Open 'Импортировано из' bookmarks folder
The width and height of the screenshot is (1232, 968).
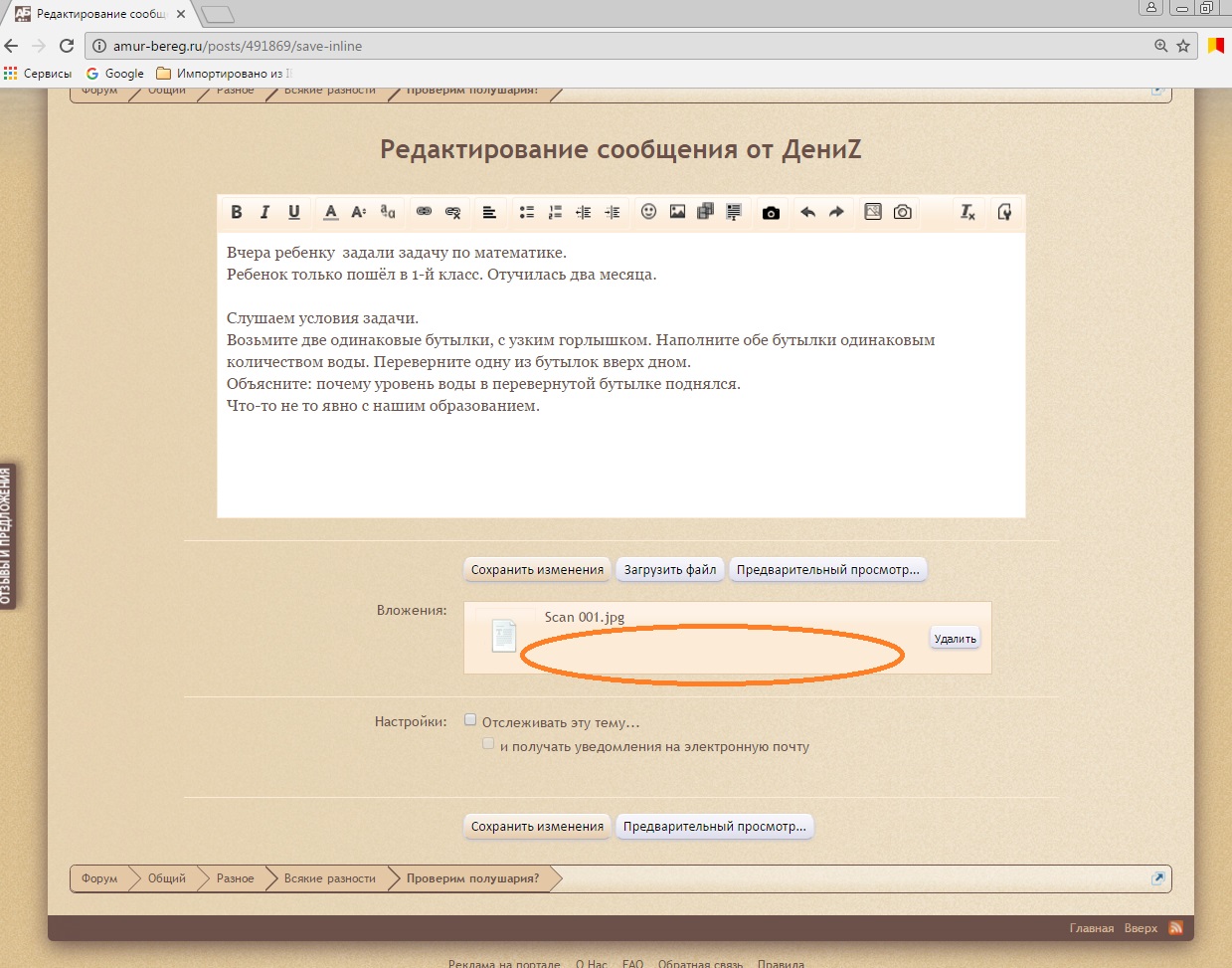click(x=225, y=74)
